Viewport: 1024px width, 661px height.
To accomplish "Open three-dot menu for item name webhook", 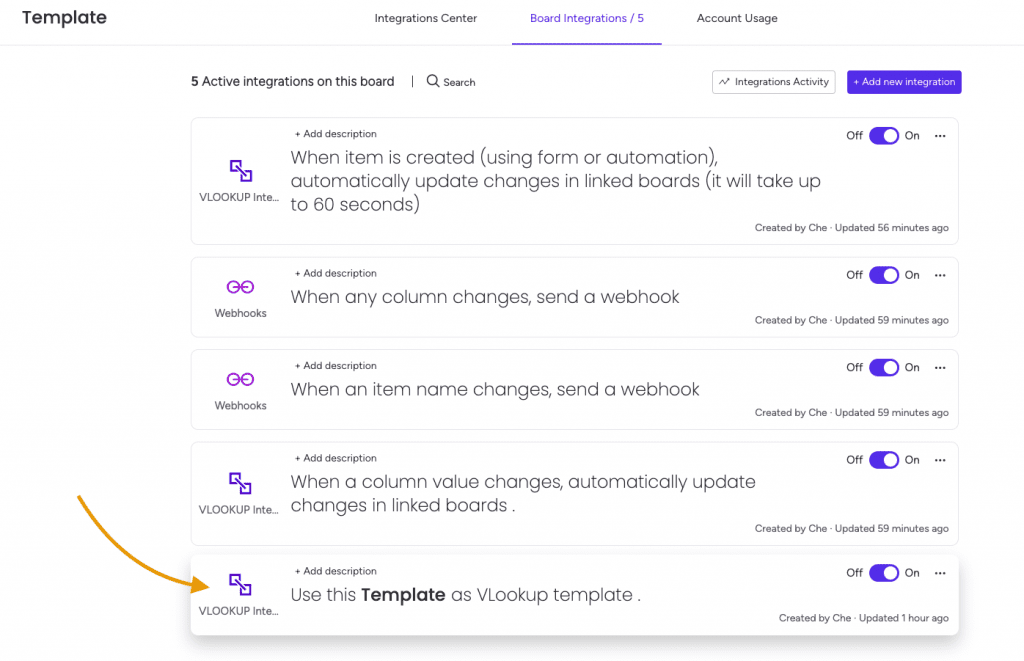I will pos(940,368).
